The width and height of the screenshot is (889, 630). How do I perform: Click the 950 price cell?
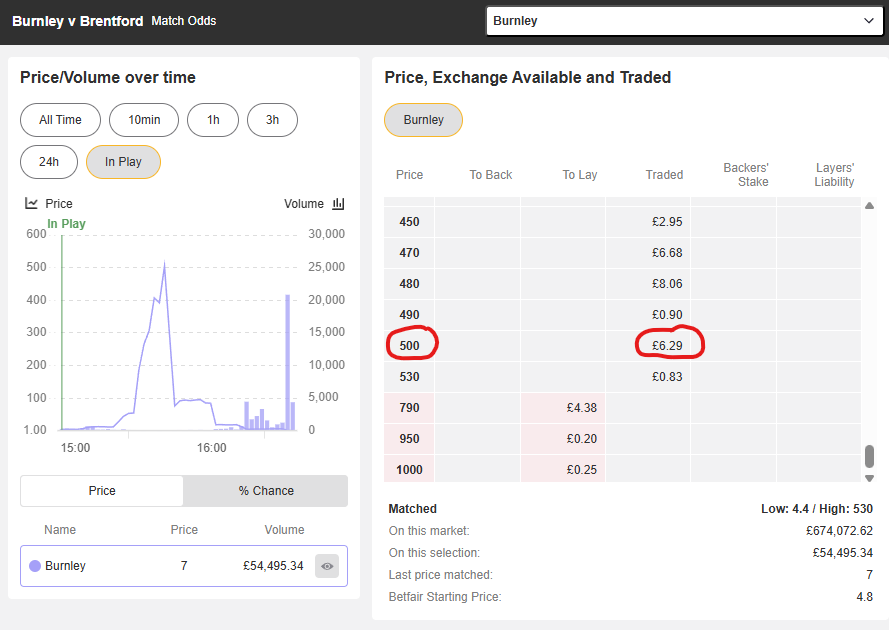pos(409,439)
